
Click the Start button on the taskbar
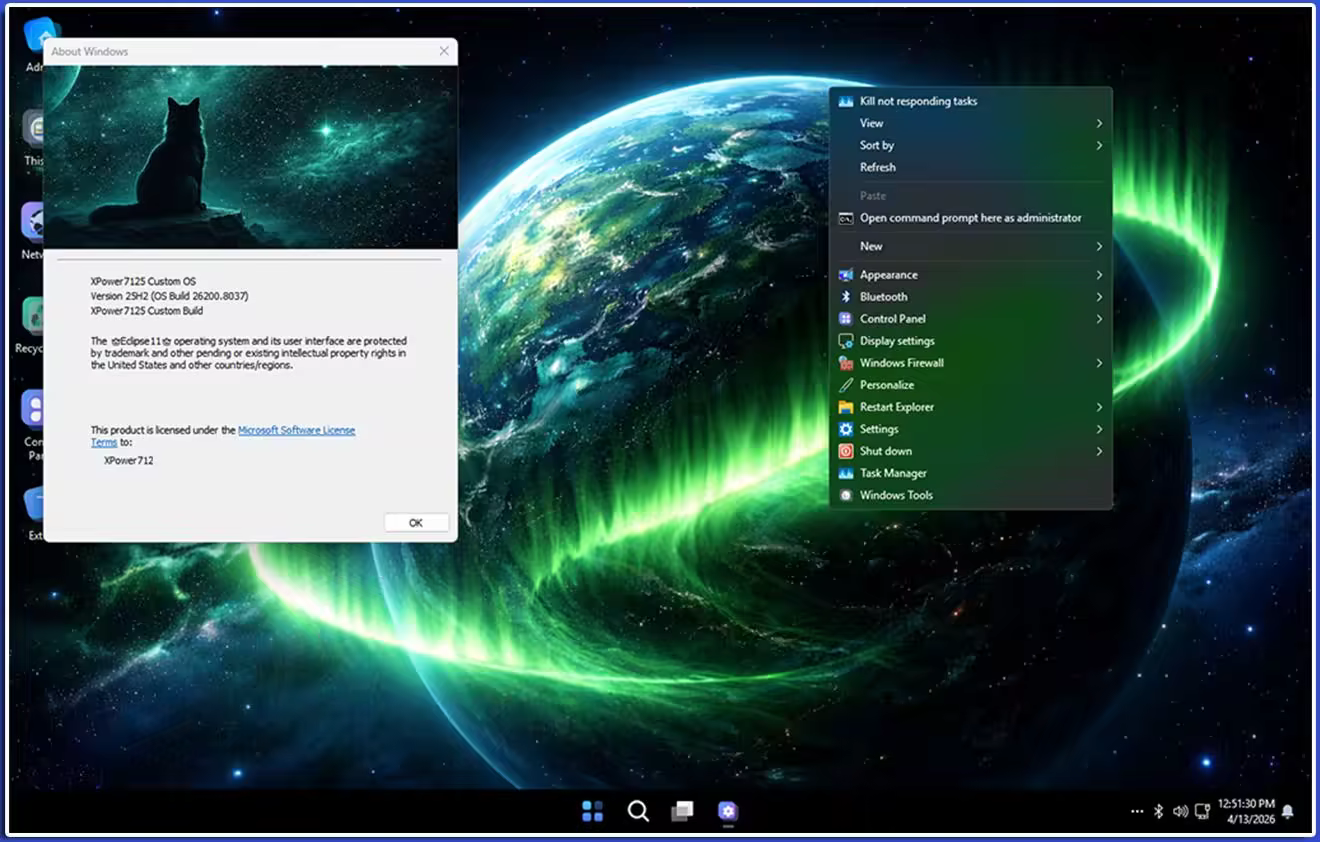coord(592,811)
